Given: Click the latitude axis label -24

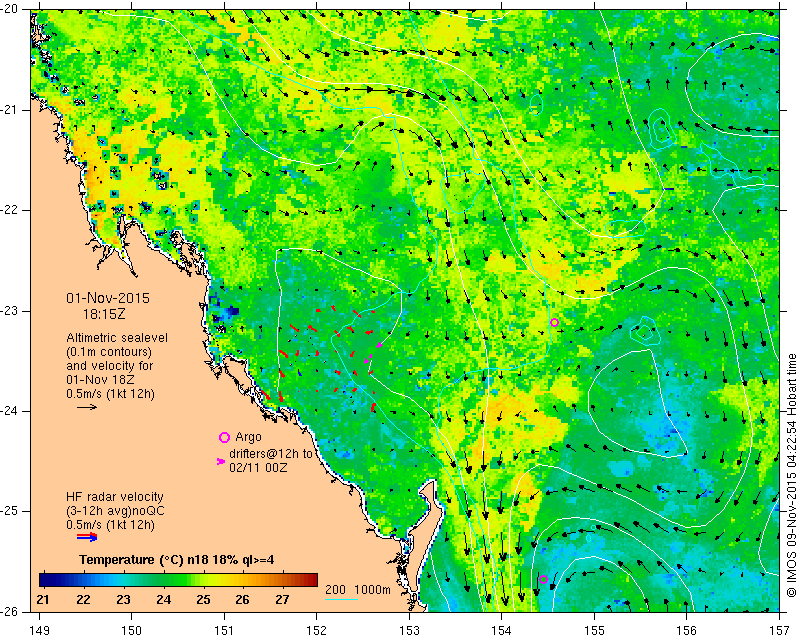Looking at the screenshot, I should 9,411.
